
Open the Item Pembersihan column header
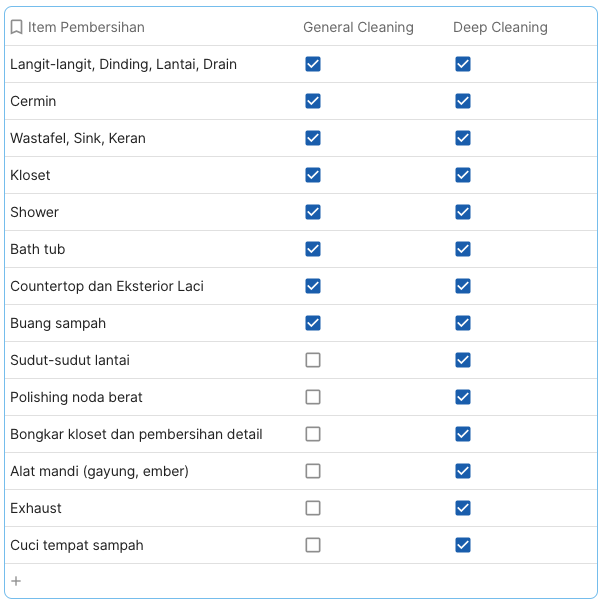[86, 28]
